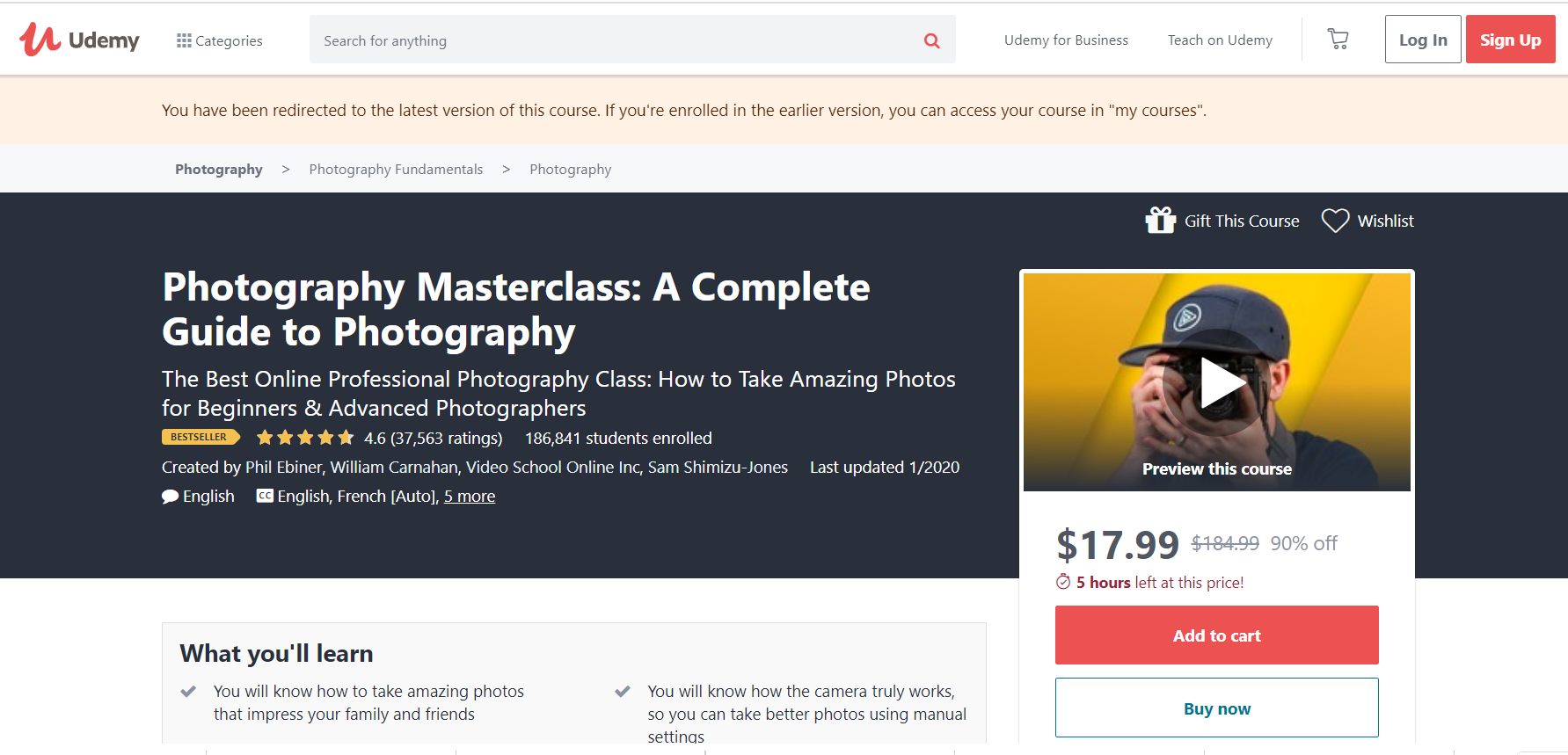Click checkmark beside camera truly works item
The height and width of the screenshot is (755, 1568).
(623, 692)
